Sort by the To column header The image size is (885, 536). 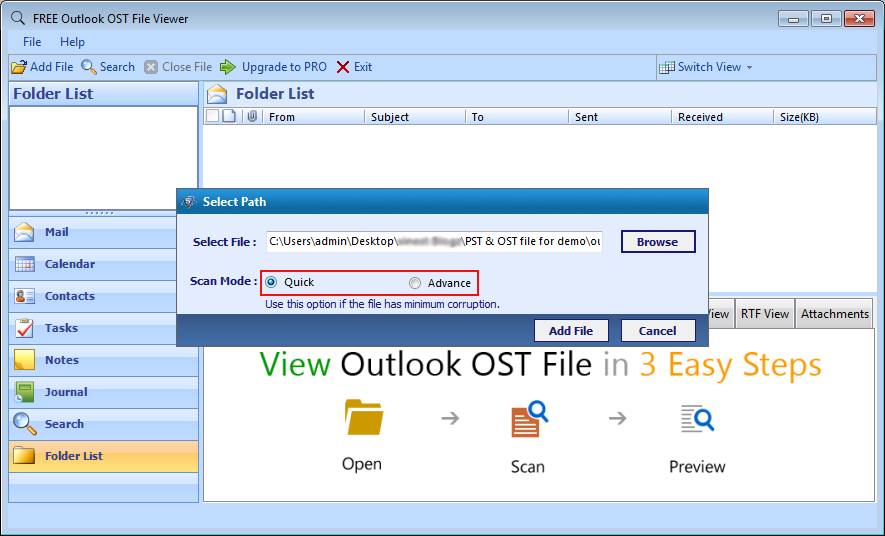[x=517, y=117]
